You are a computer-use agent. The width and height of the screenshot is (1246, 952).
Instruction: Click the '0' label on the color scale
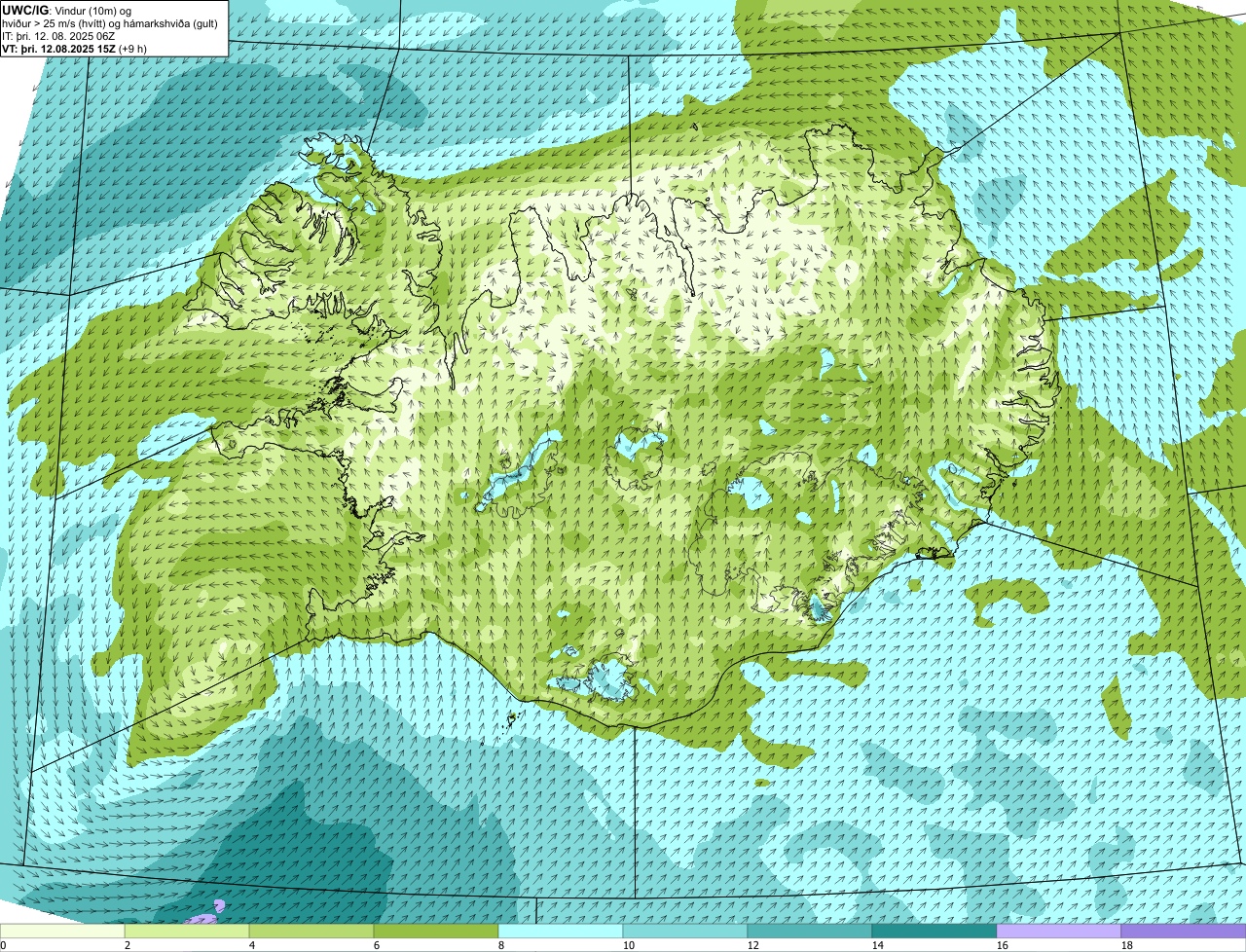click(x=3, y=945)
